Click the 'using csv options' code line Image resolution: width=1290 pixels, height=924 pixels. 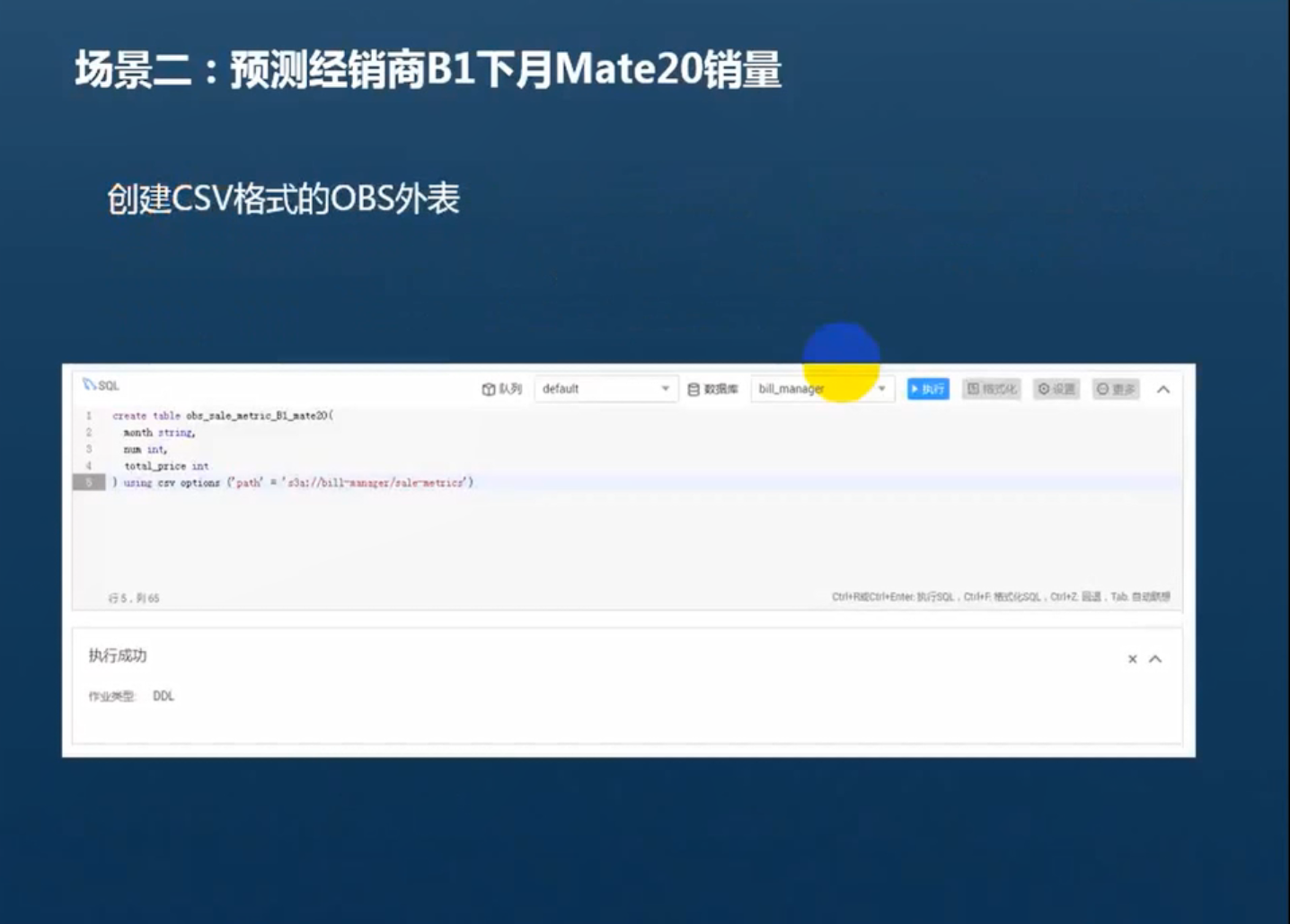click(x=293, y=482)
